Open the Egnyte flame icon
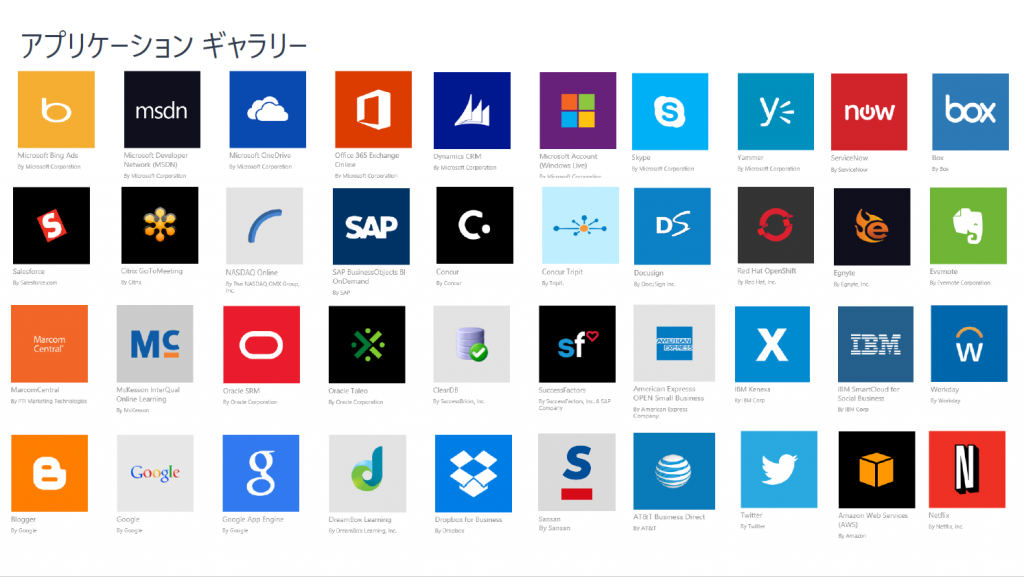Viewport: 1024px width, 577px height. [x=872, y=226]
